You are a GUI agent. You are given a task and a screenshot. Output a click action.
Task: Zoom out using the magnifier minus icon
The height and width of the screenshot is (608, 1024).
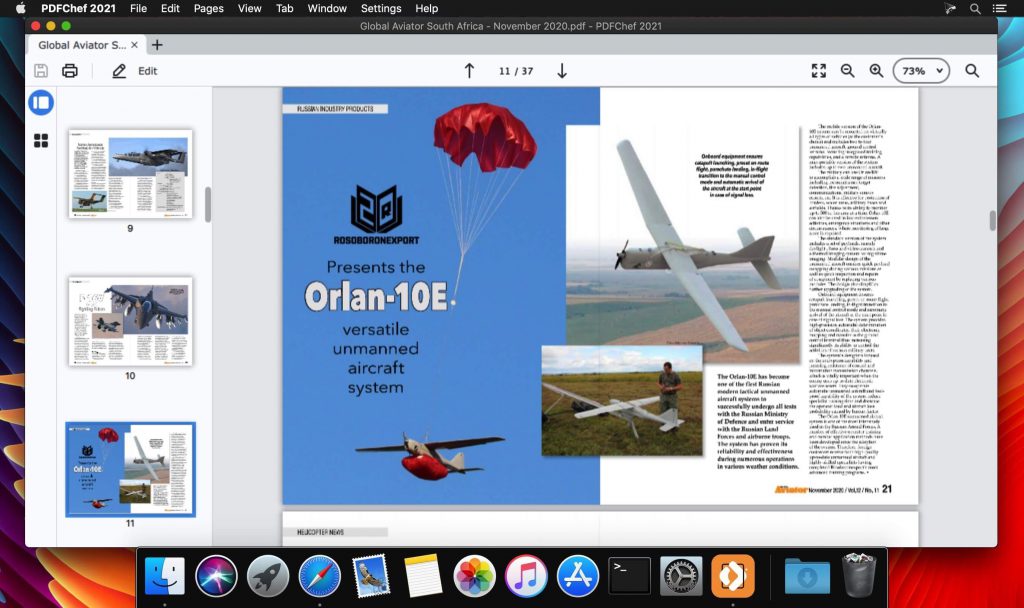click(x=848, y=71)
